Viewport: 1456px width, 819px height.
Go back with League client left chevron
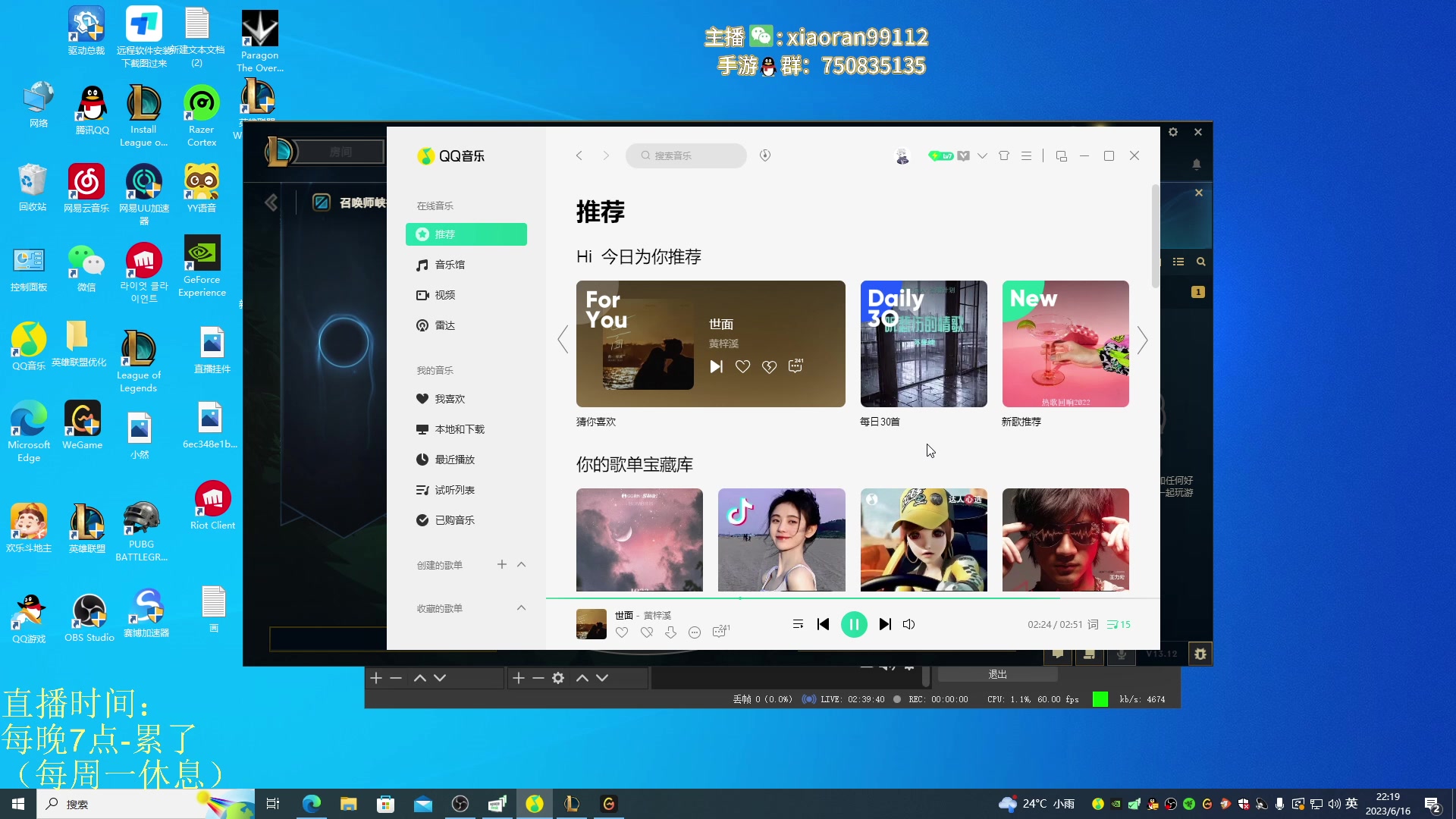pos(271,202)
